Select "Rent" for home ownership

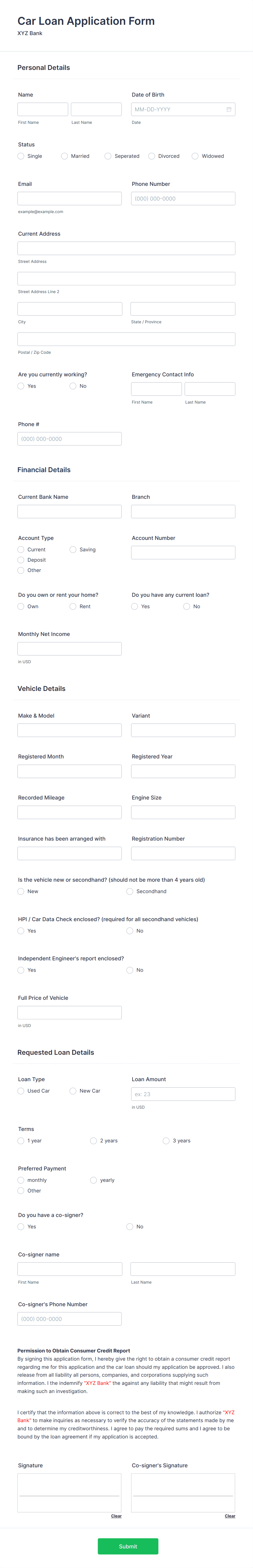pyautogui.click(x=73, y=606)
